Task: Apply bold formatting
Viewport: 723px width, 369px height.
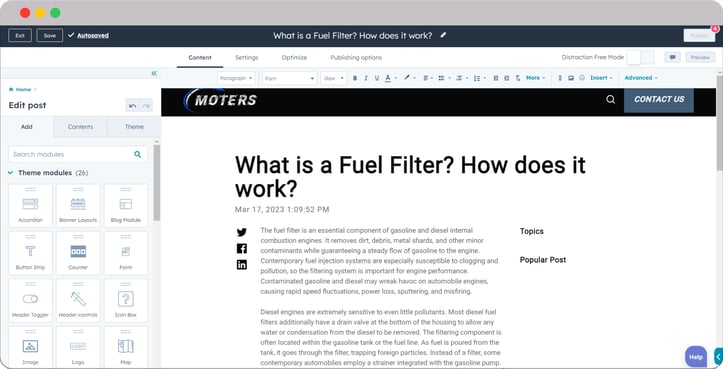Action: click(355, 78)
